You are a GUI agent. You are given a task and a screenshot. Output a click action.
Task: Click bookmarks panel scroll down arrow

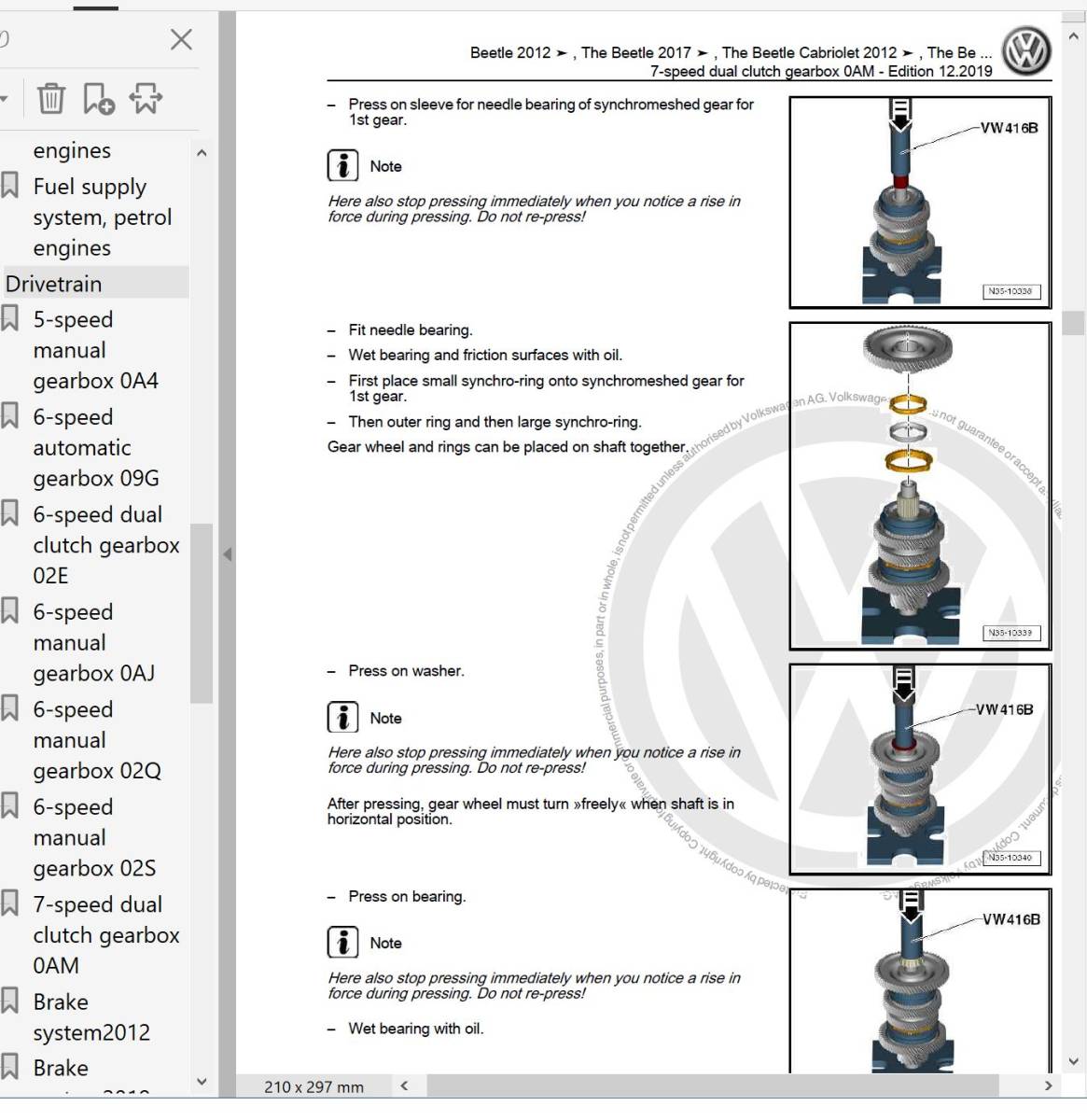(x=202, y=1082)
